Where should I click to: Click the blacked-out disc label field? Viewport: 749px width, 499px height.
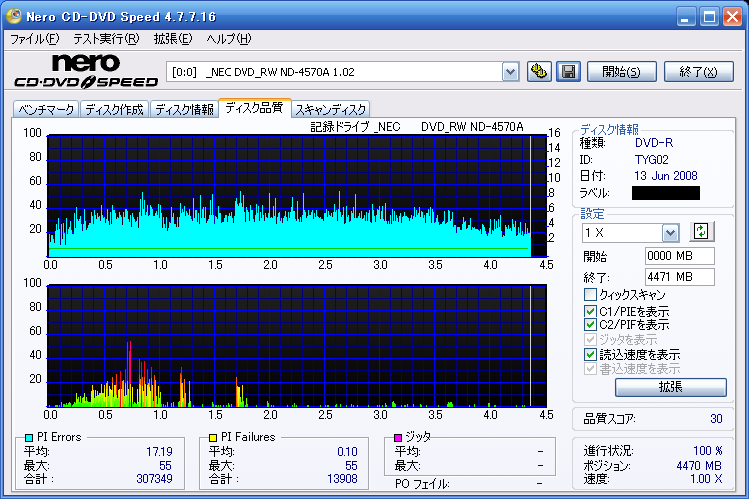point(666,193)
